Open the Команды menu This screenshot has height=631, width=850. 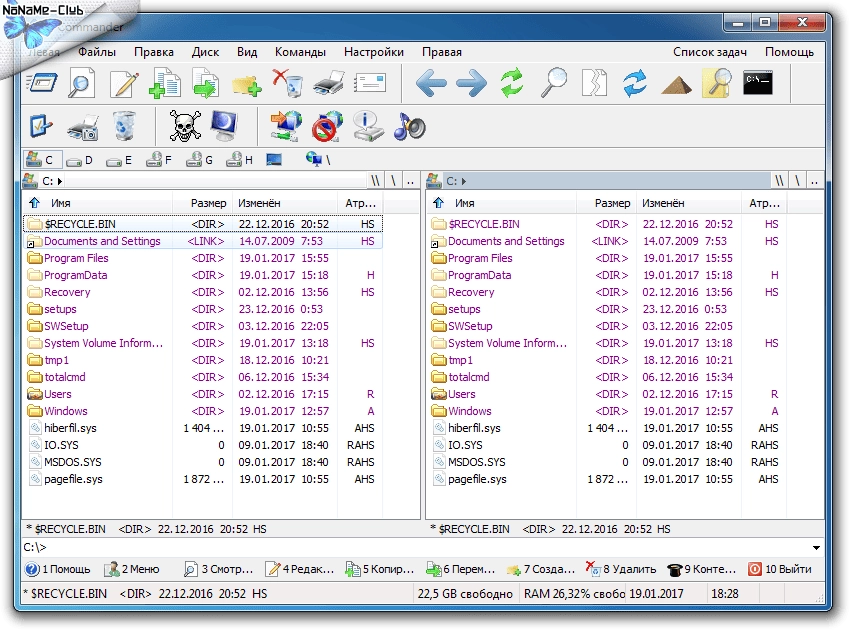[x=300, y=52]
